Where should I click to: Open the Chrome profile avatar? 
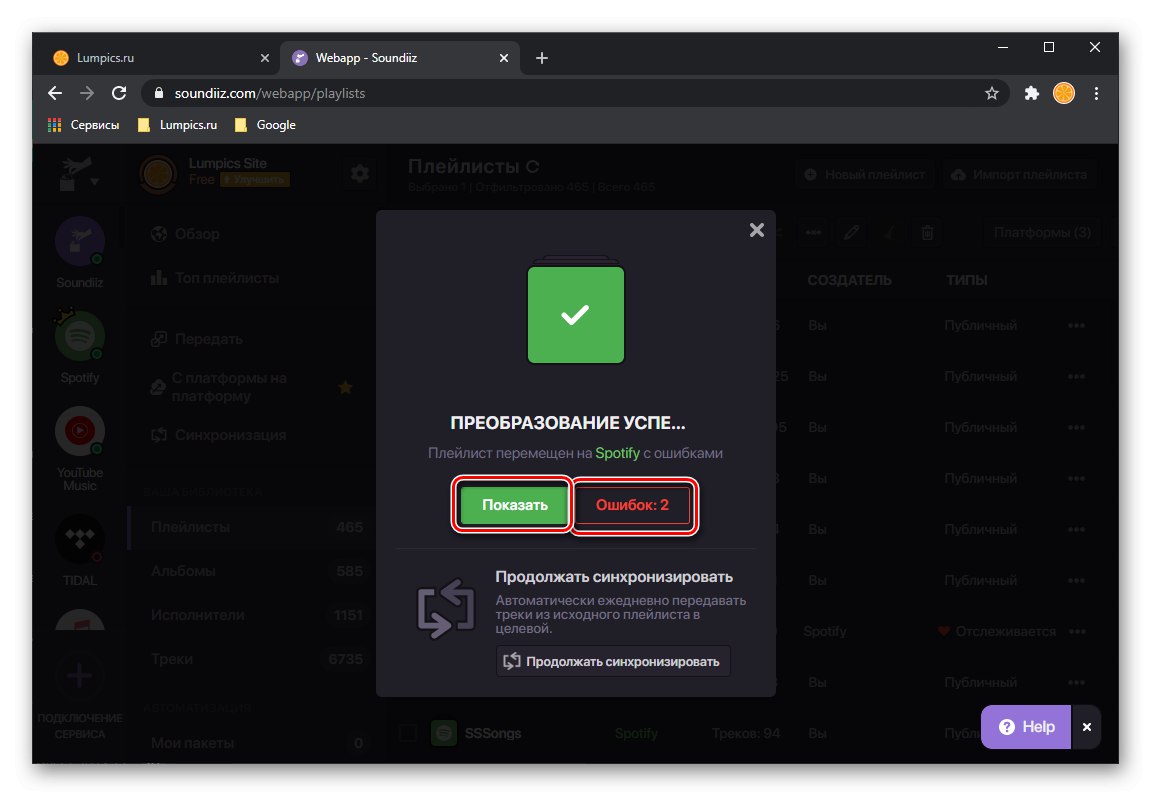coord(1064,93)
